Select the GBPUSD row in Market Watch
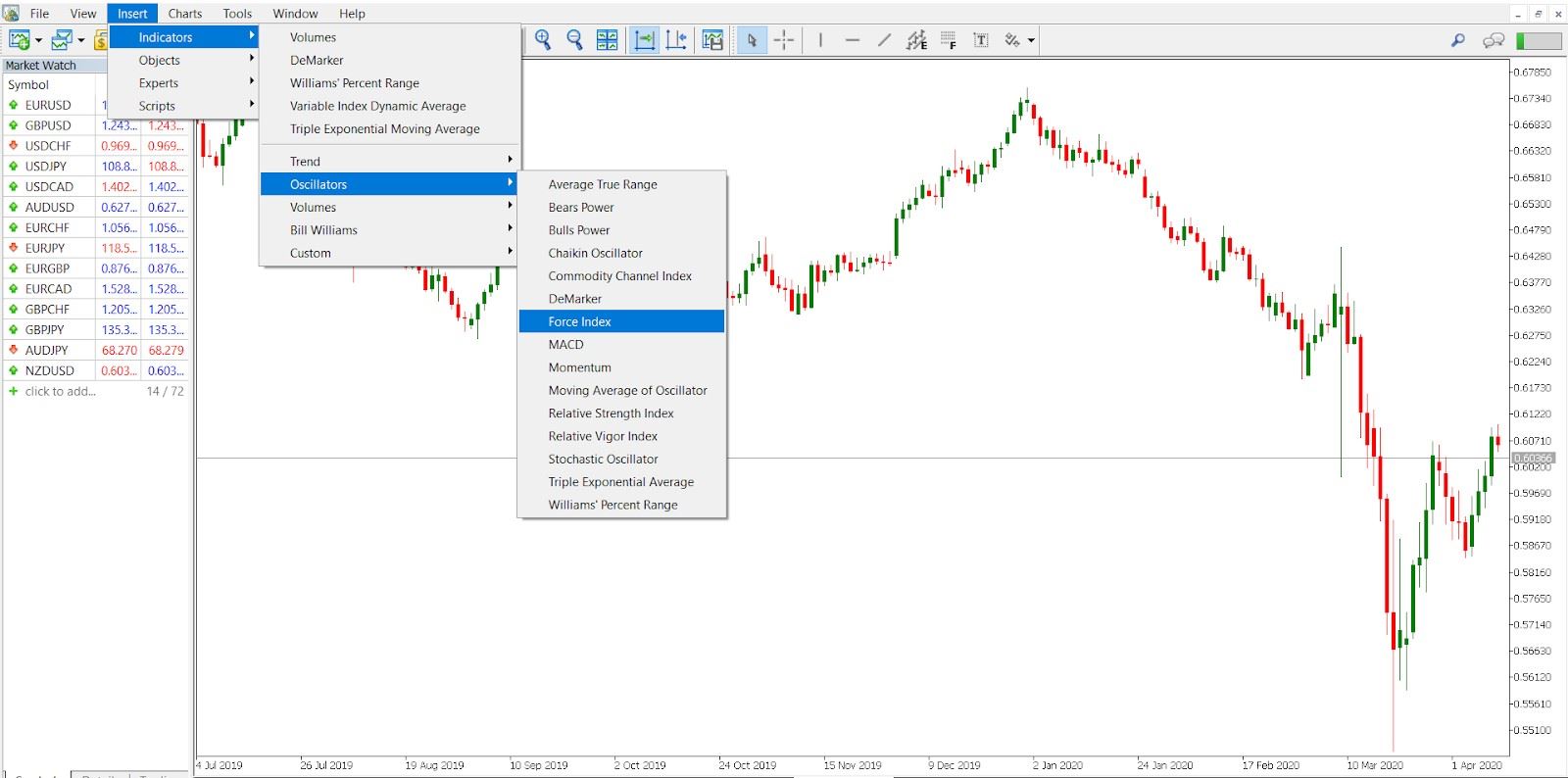This screenshot has height=778, width=1568. coord(48,125)
